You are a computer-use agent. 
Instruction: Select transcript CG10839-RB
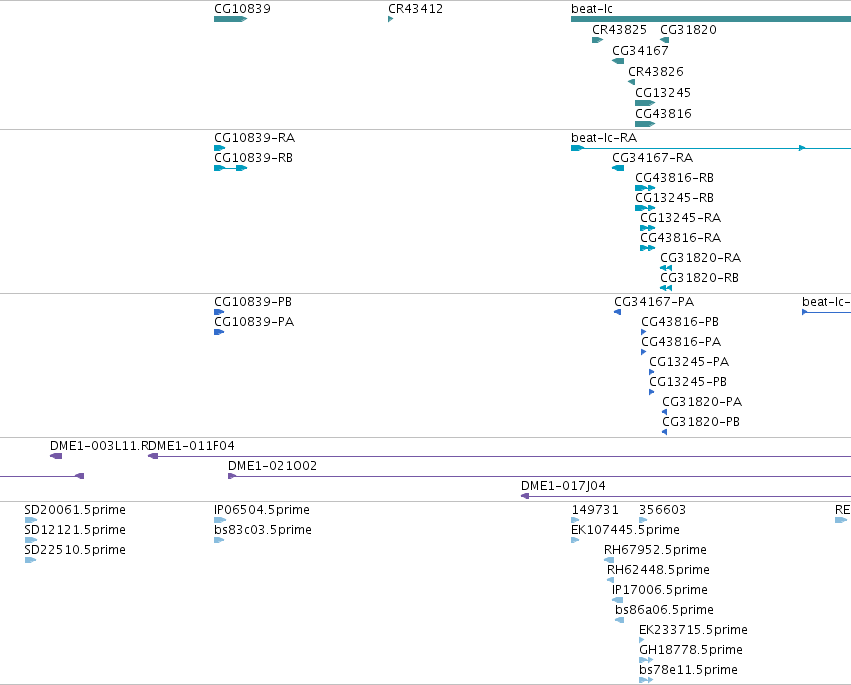point(253,158)
